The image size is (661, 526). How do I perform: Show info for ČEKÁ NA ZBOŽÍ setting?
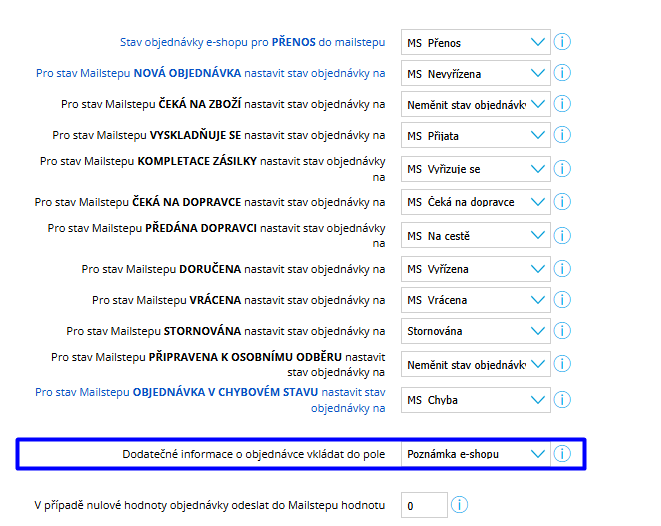point(562,104)
